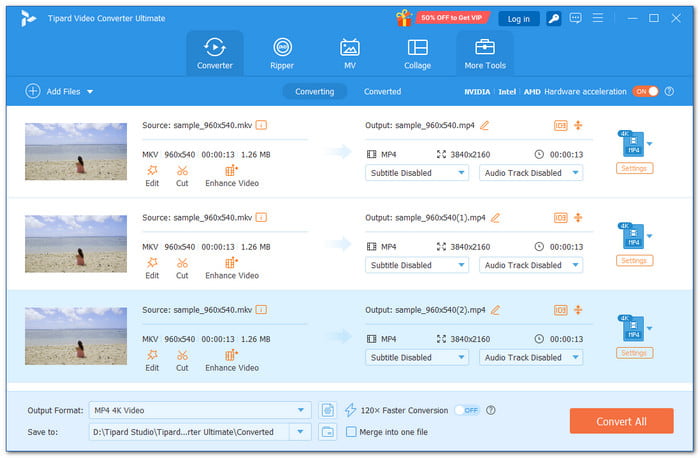The width and height of the screenshot is (700, 458).
Task: Cut the second video
Action: (182, 269)
